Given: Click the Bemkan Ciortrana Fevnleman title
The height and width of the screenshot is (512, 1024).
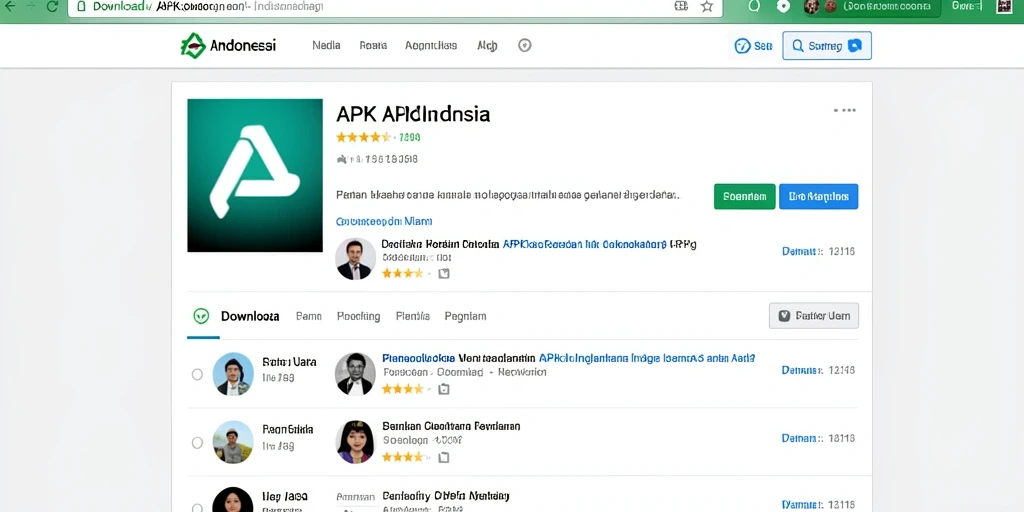Looking at the screenshot, I should [451, 426].
